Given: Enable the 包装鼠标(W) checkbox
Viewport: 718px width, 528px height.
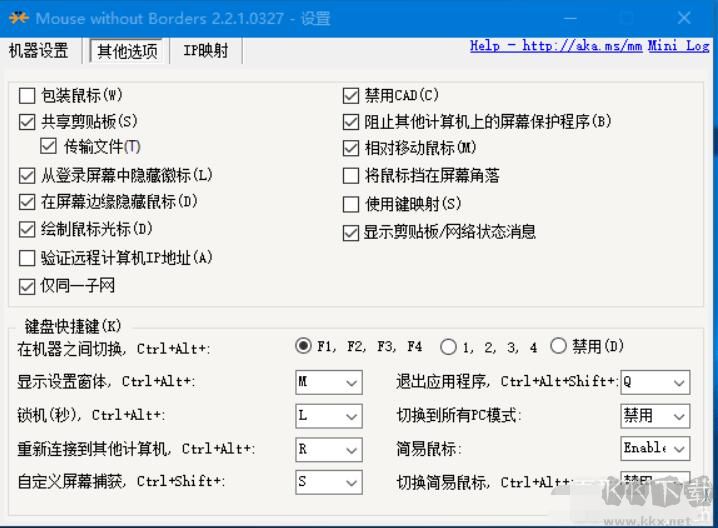Looking at the screenshot, I should point(27,96).
